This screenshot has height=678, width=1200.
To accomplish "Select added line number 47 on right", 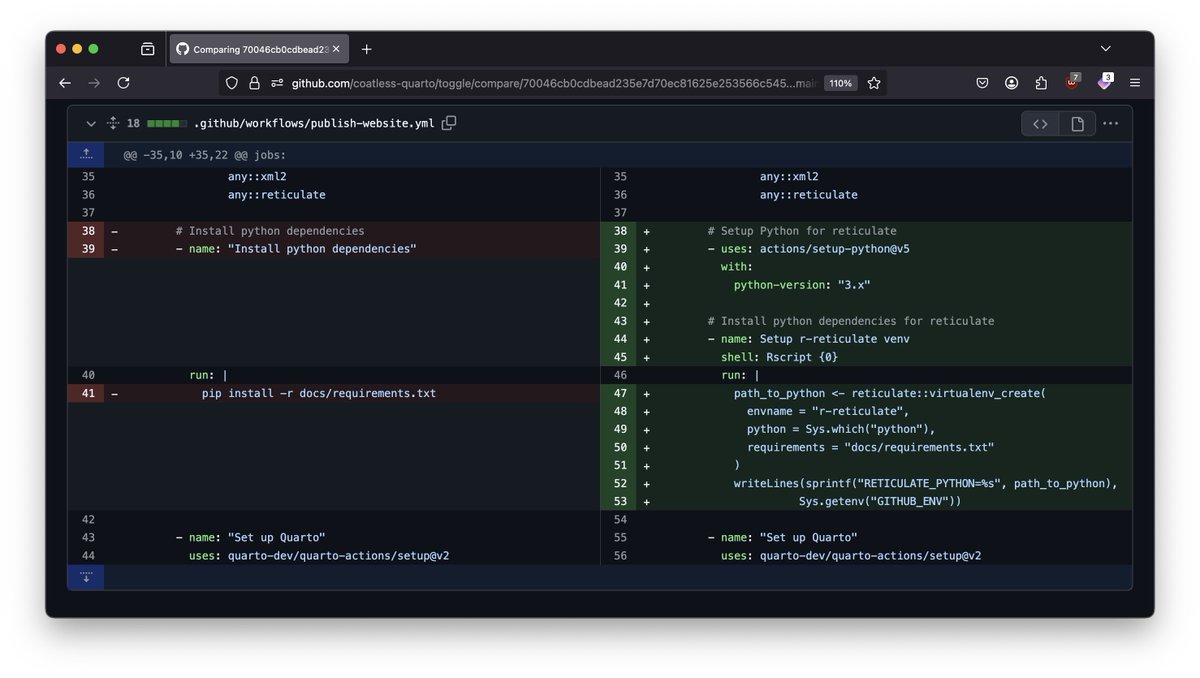I will point(618,393).
